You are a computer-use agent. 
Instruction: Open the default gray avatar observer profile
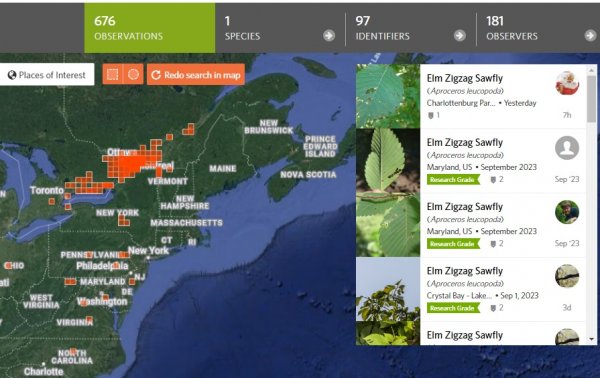(567, 148)
